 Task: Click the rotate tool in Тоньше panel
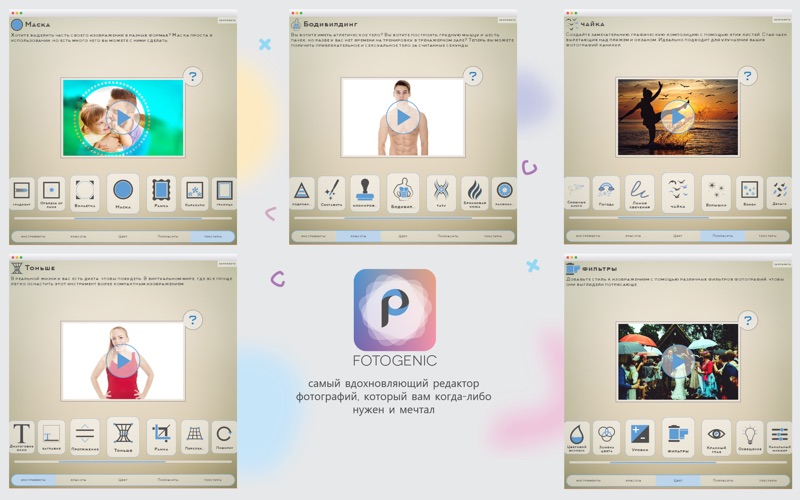tap(224, 437)
